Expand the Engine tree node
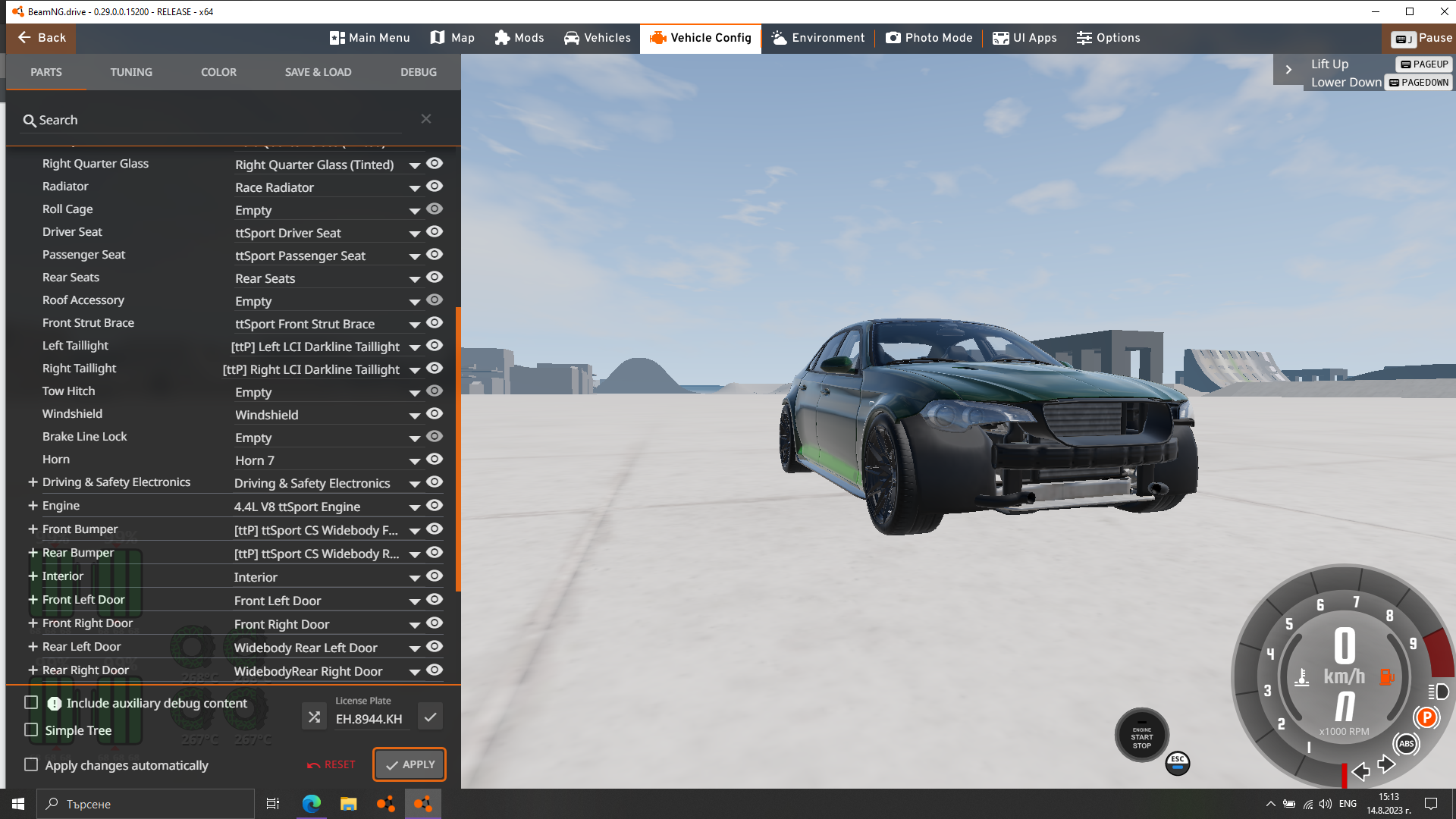The height and width of the screenshot is (819, 1456). [33, 505]
